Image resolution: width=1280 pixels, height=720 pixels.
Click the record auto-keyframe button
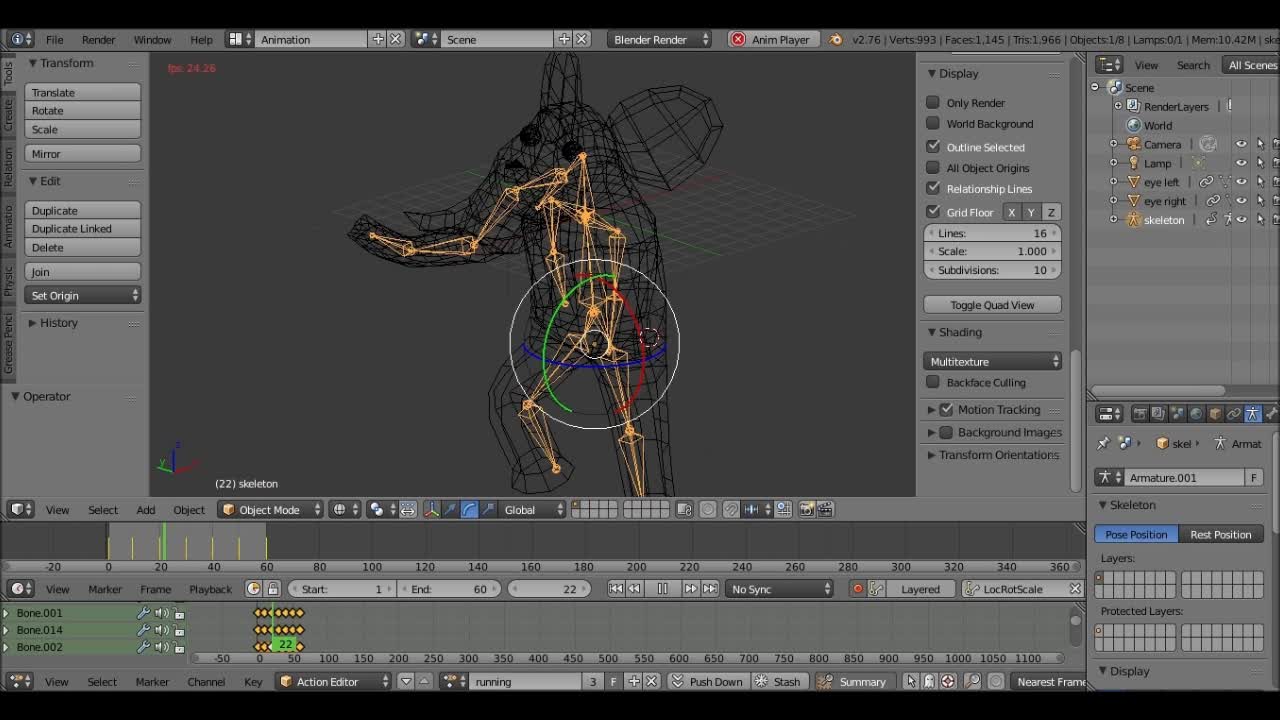click(857, 589)
